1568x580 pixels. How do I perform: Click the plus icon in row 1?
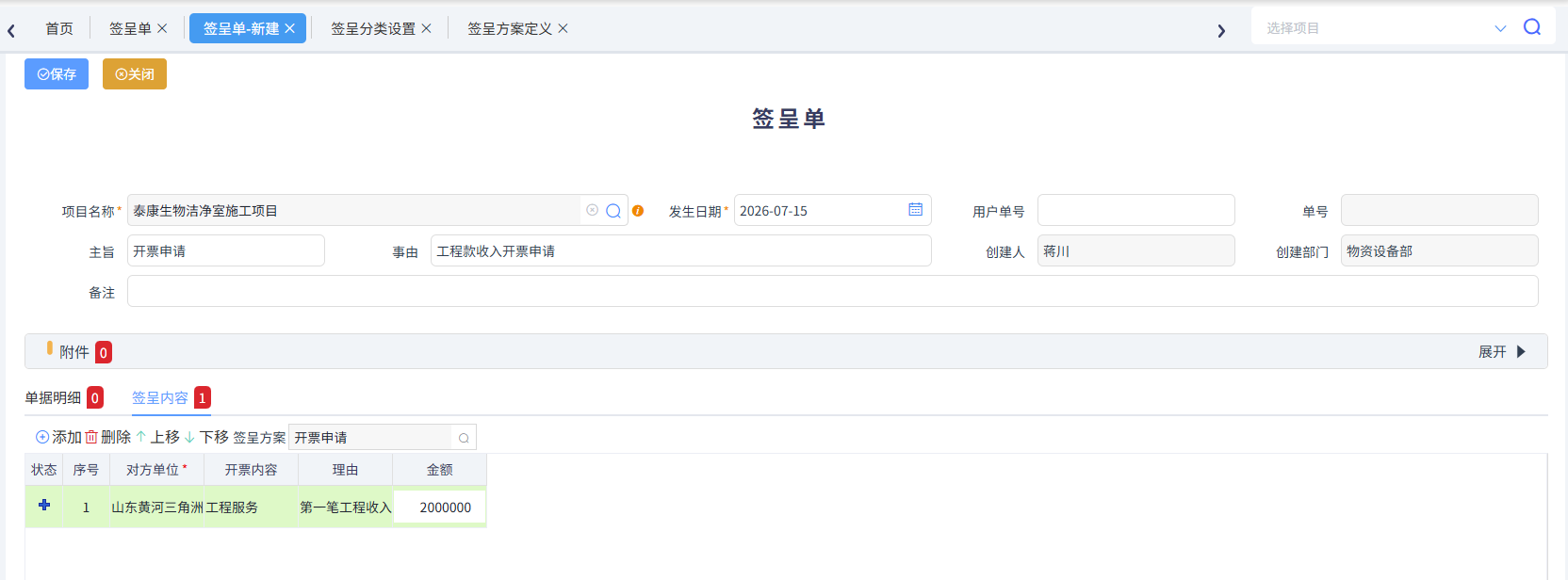click(43, 505)
